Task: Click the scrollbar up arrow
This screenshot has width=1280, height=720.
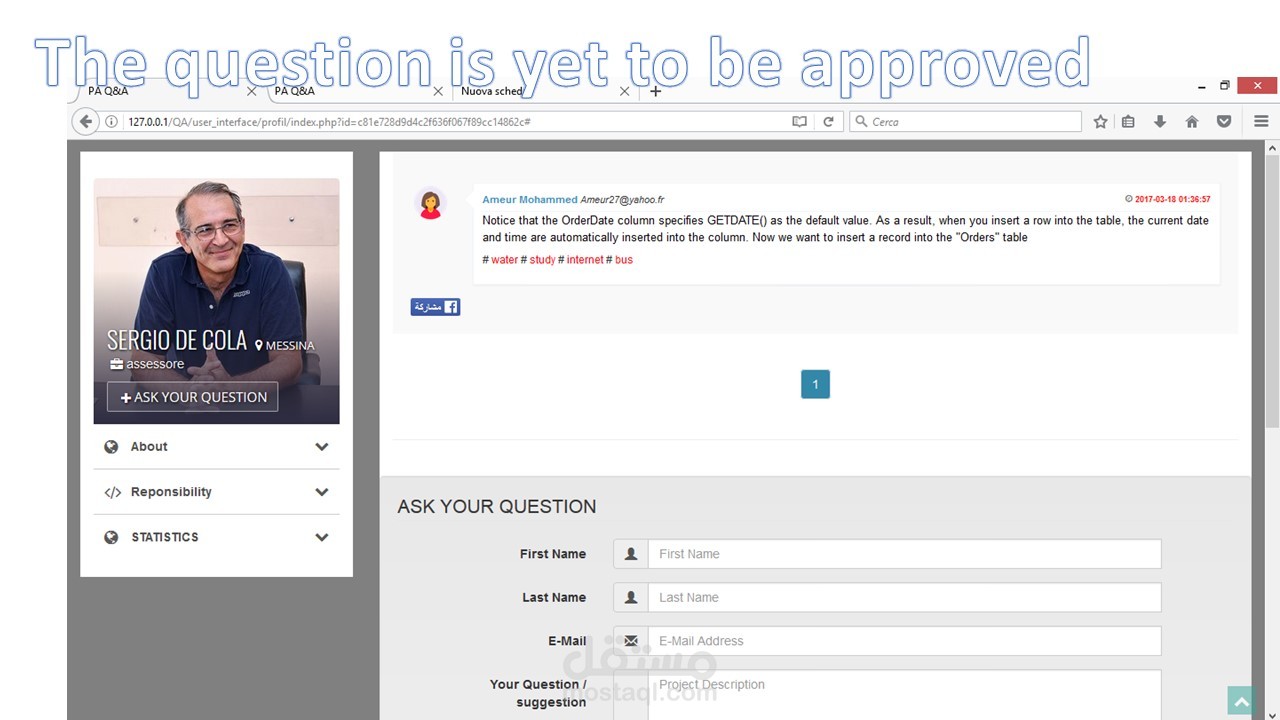Action: [1272, 148]
